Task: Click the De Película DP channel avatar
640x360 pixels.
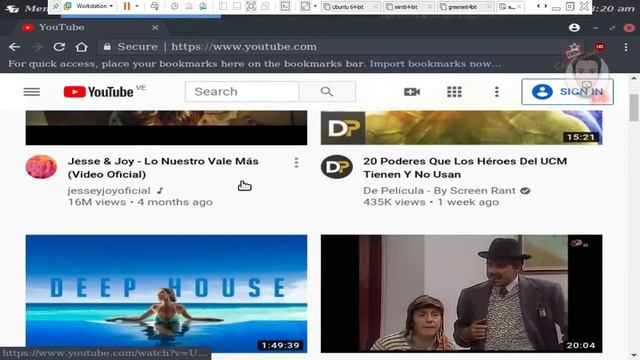Action: pyautogui.click(x=337, y=167)
